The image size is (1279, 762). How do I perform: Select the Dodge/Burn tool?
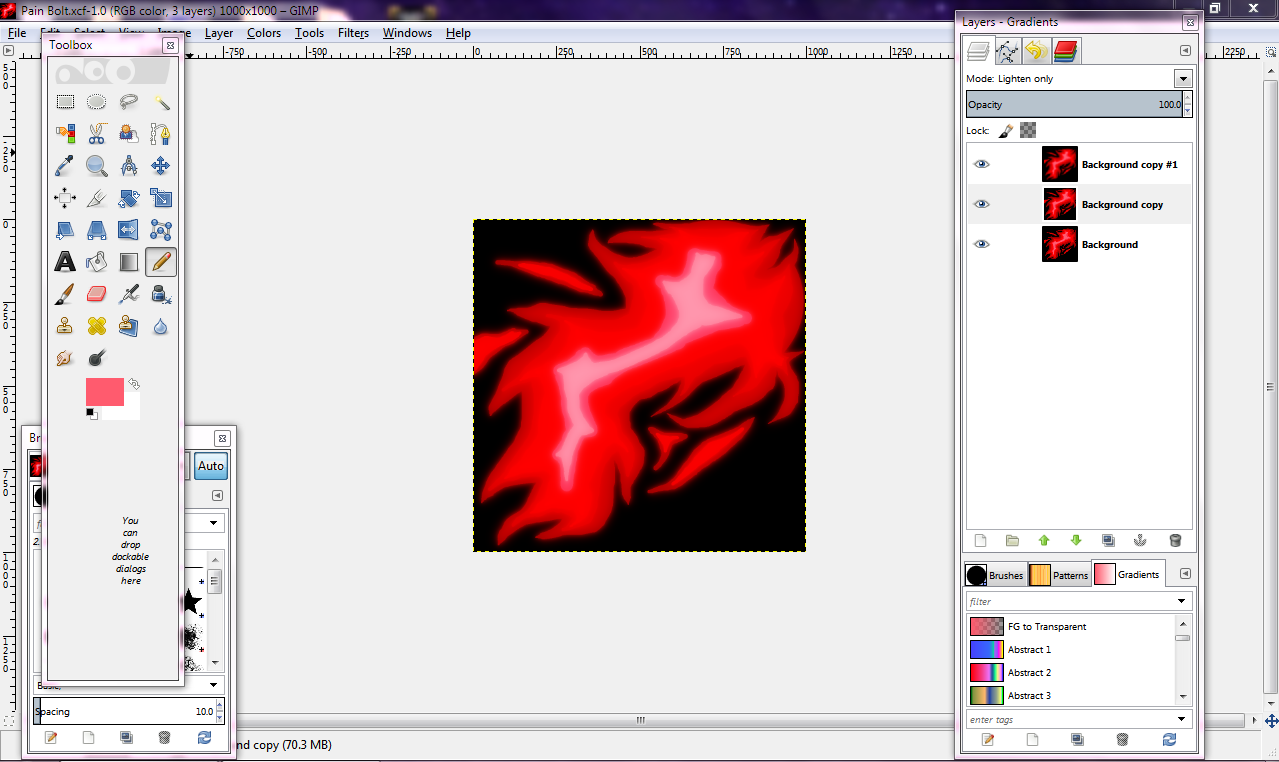97,358
